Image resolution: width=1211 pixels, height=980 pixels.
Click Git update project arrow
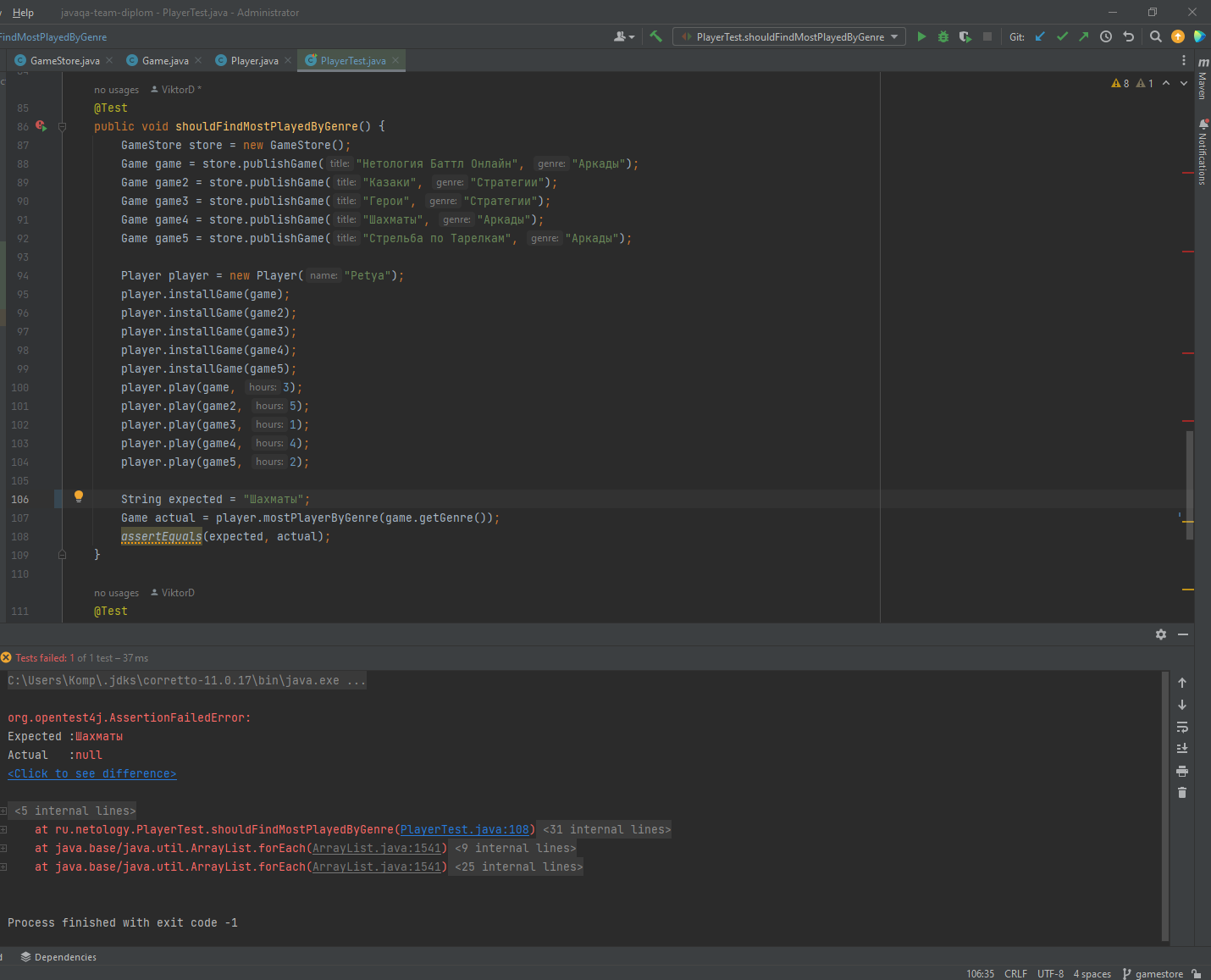[x=1040, y=36]
